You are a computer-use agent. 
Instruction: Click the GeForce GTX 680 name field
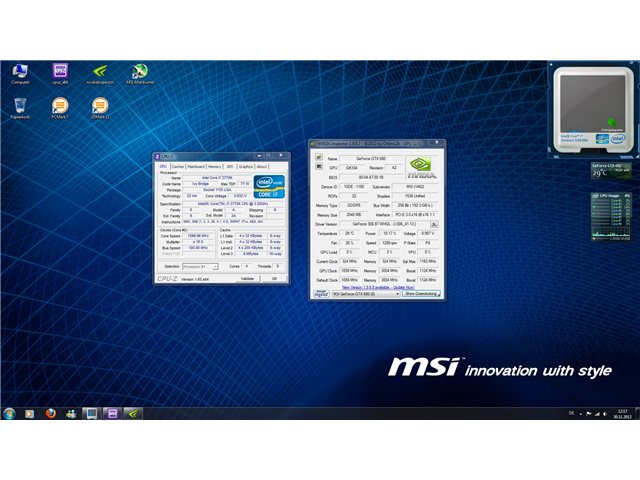click(371, 158)
